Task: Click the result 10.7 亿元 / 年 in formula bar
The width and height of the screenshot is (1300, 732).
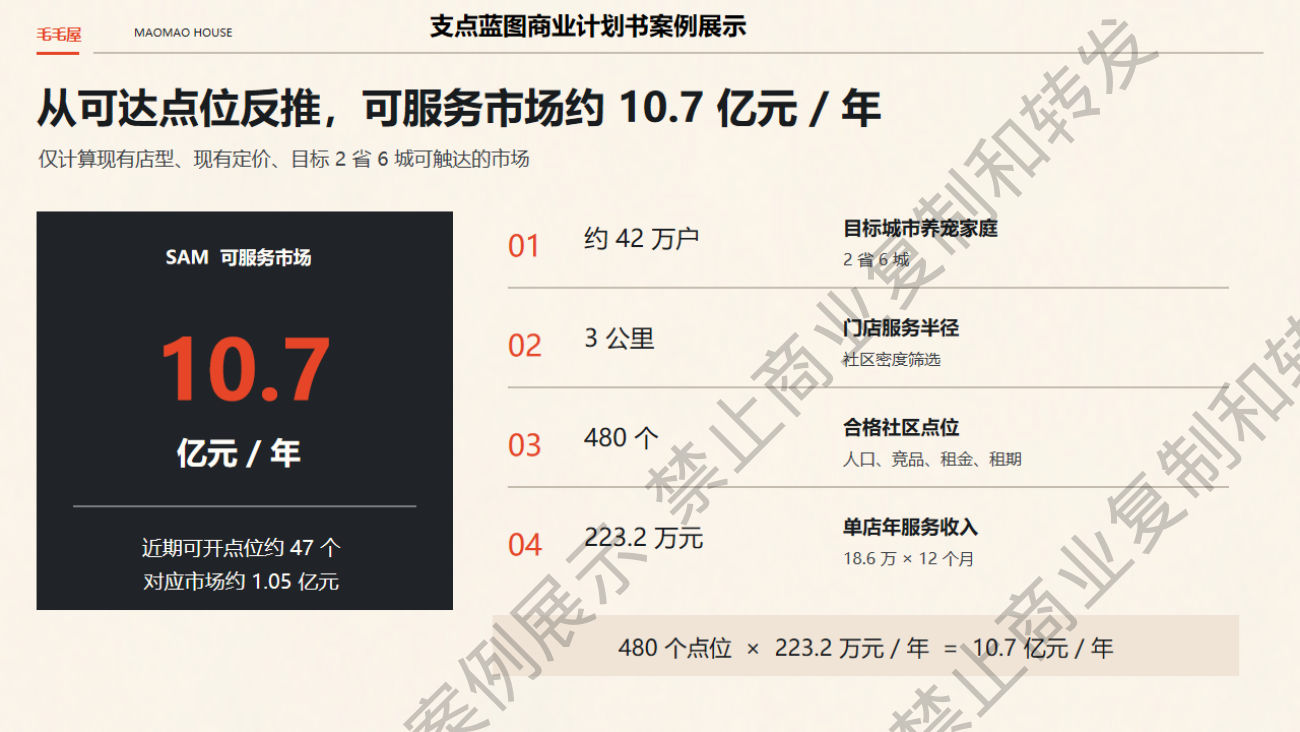Action: tap(1043, 648)
